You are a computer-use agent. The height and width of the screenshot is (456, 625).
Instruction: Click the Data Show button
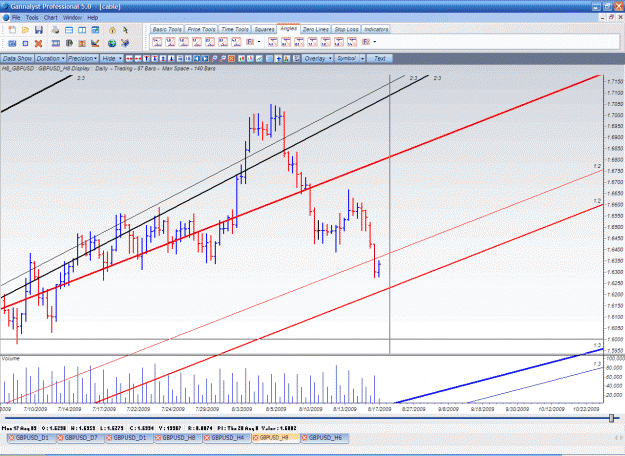tap(17, 59)
